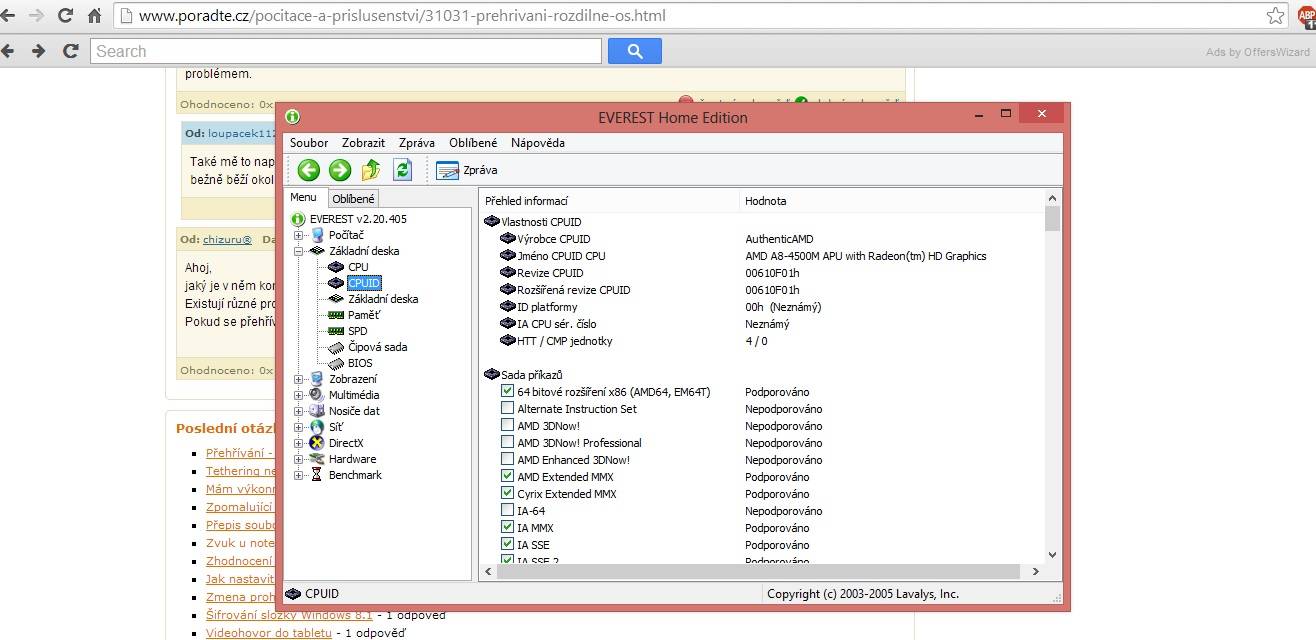Viewport: 1316px width, 640px height.
Task: Select the Síť network icon in tree
Action: (x=317, y=427)
